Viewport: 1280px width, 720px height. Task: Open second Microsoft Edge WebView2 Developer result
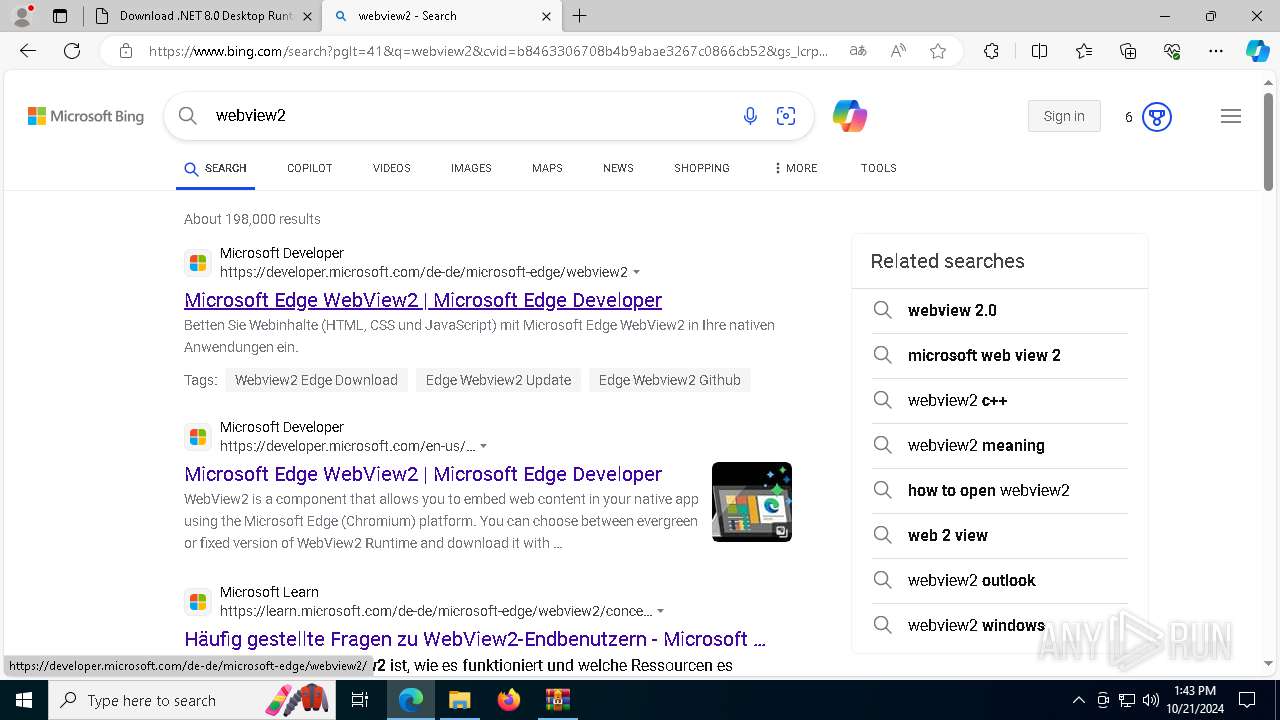point(423,474)
